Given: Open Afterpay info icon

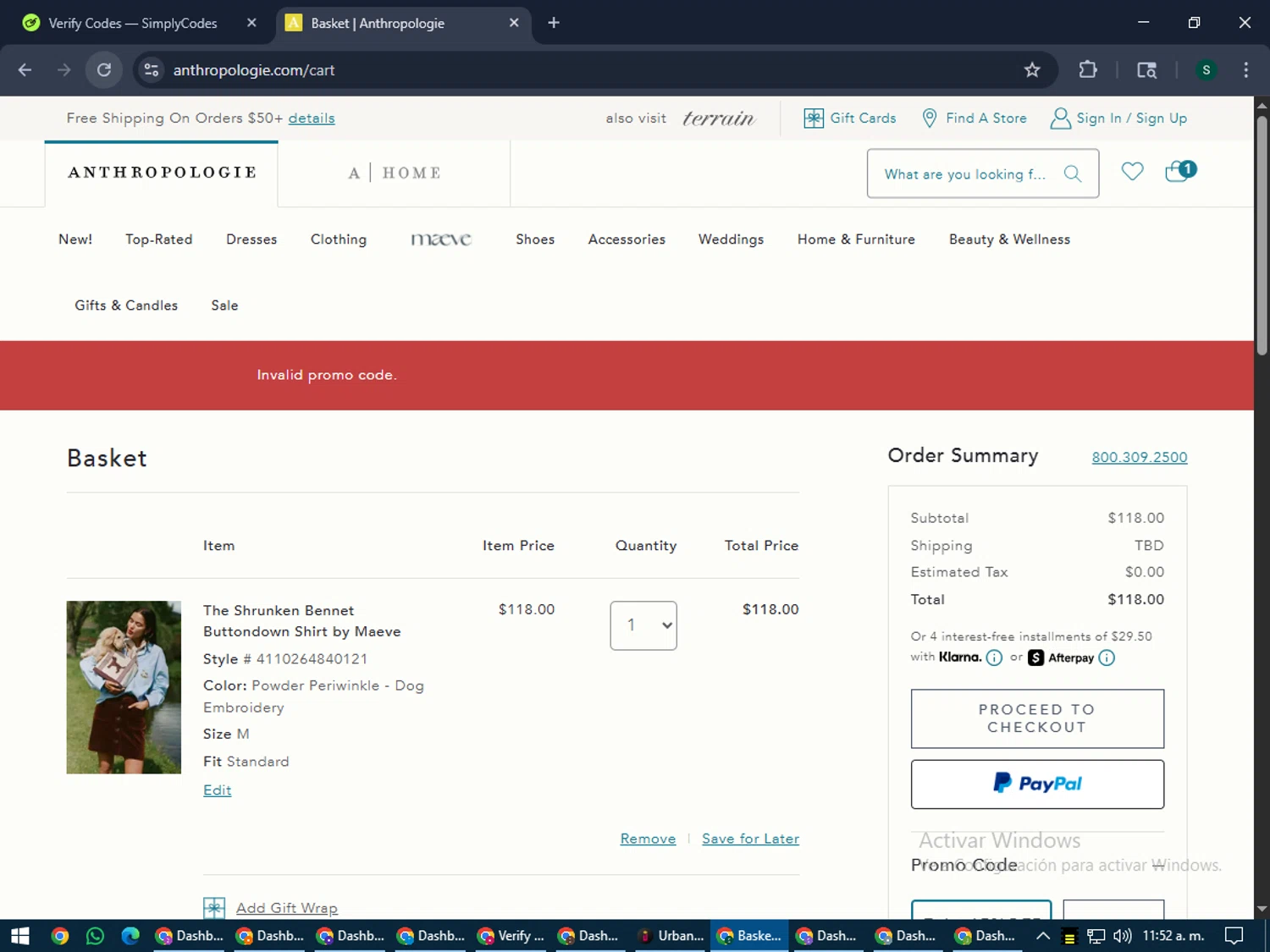Looking at the screenshot, I should (x=1107, y=658).
